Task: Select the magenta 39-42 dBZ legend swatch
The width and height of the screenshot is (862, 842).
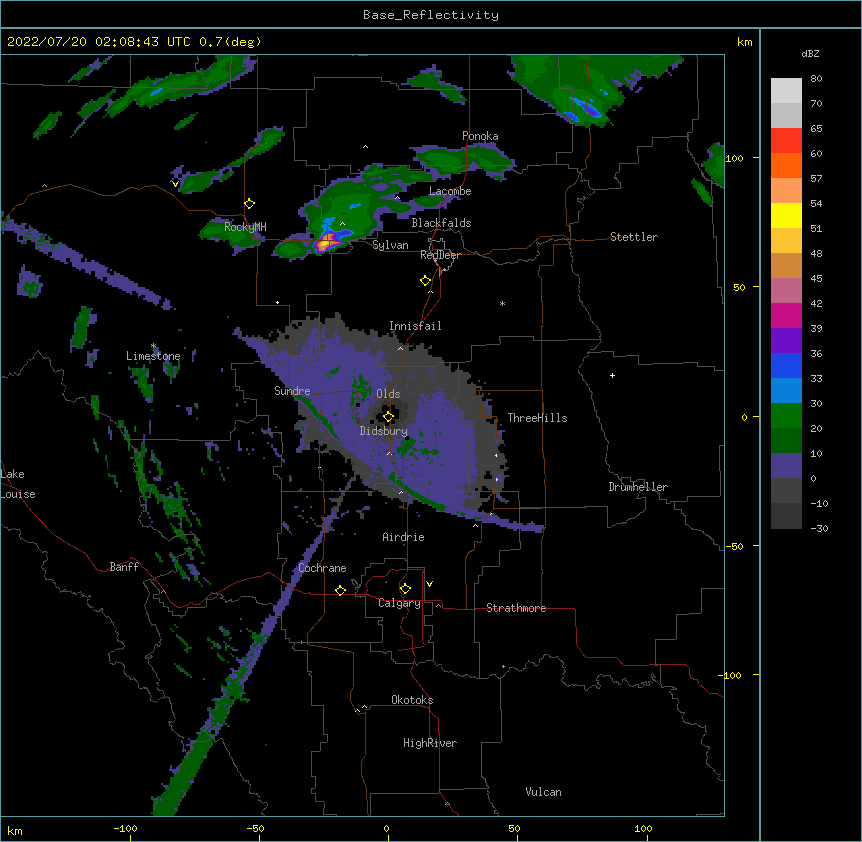Action: pyautogui.click(x=786, y=315)
